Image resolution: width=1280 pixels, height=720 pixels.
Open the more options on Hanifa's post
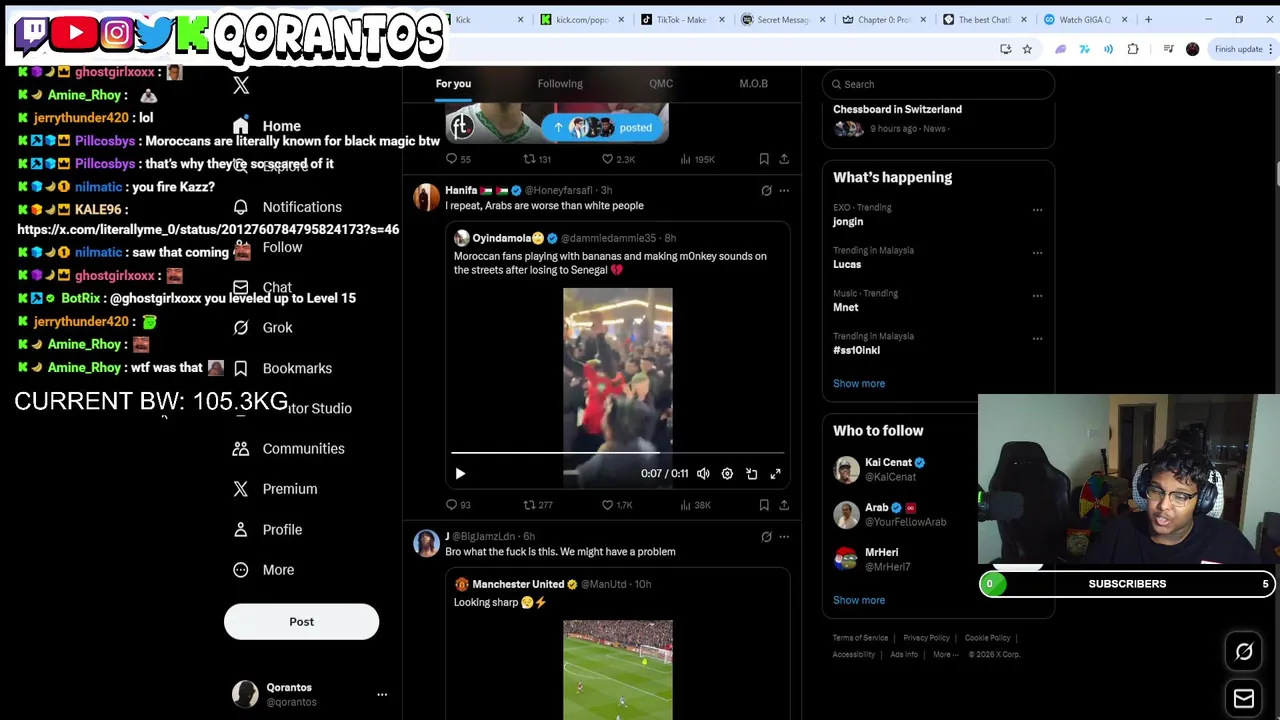point(784,190)
